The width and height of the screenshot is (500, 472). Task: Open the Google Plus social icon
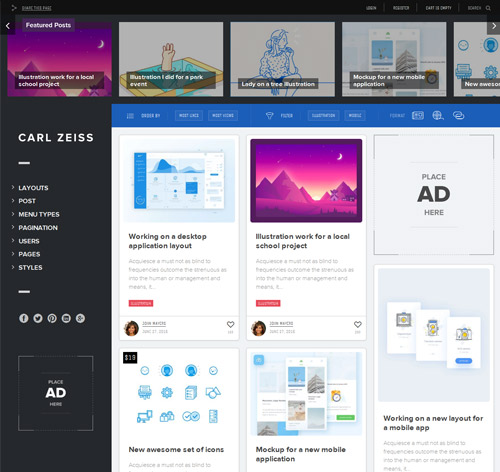coord(80,318)
